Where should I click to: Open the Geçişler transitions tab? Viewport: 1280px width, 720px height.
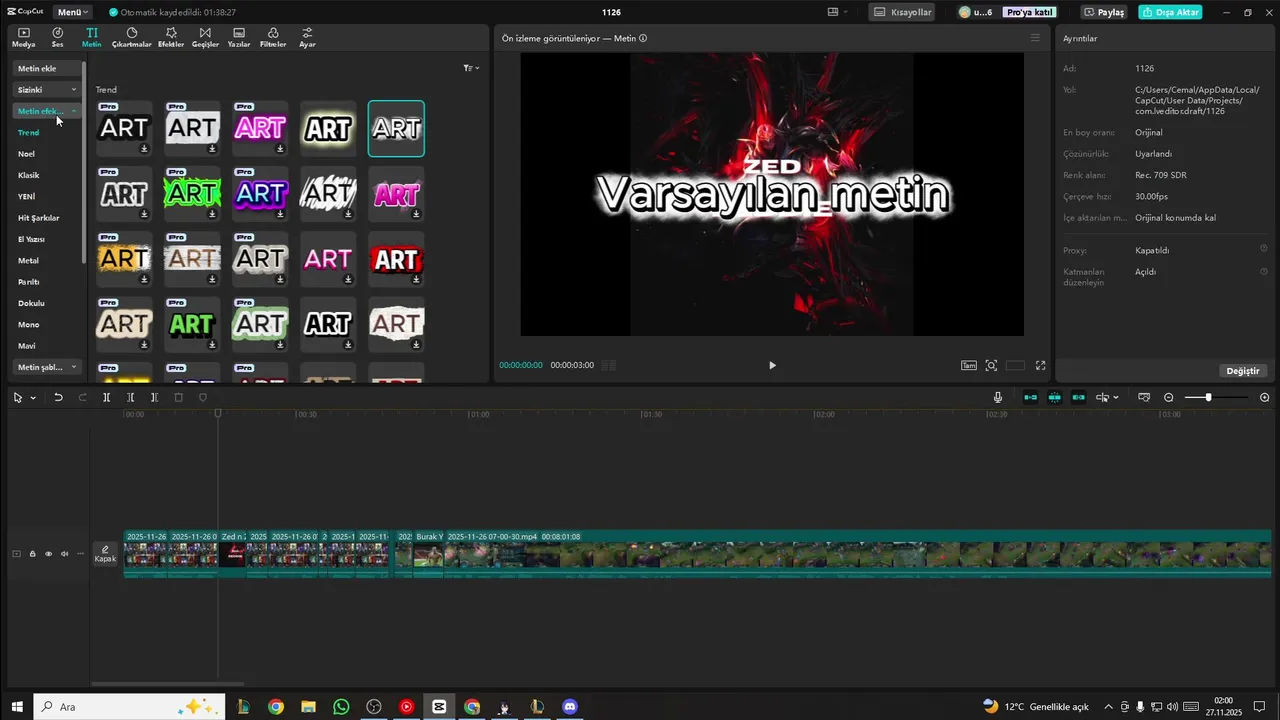205,38
